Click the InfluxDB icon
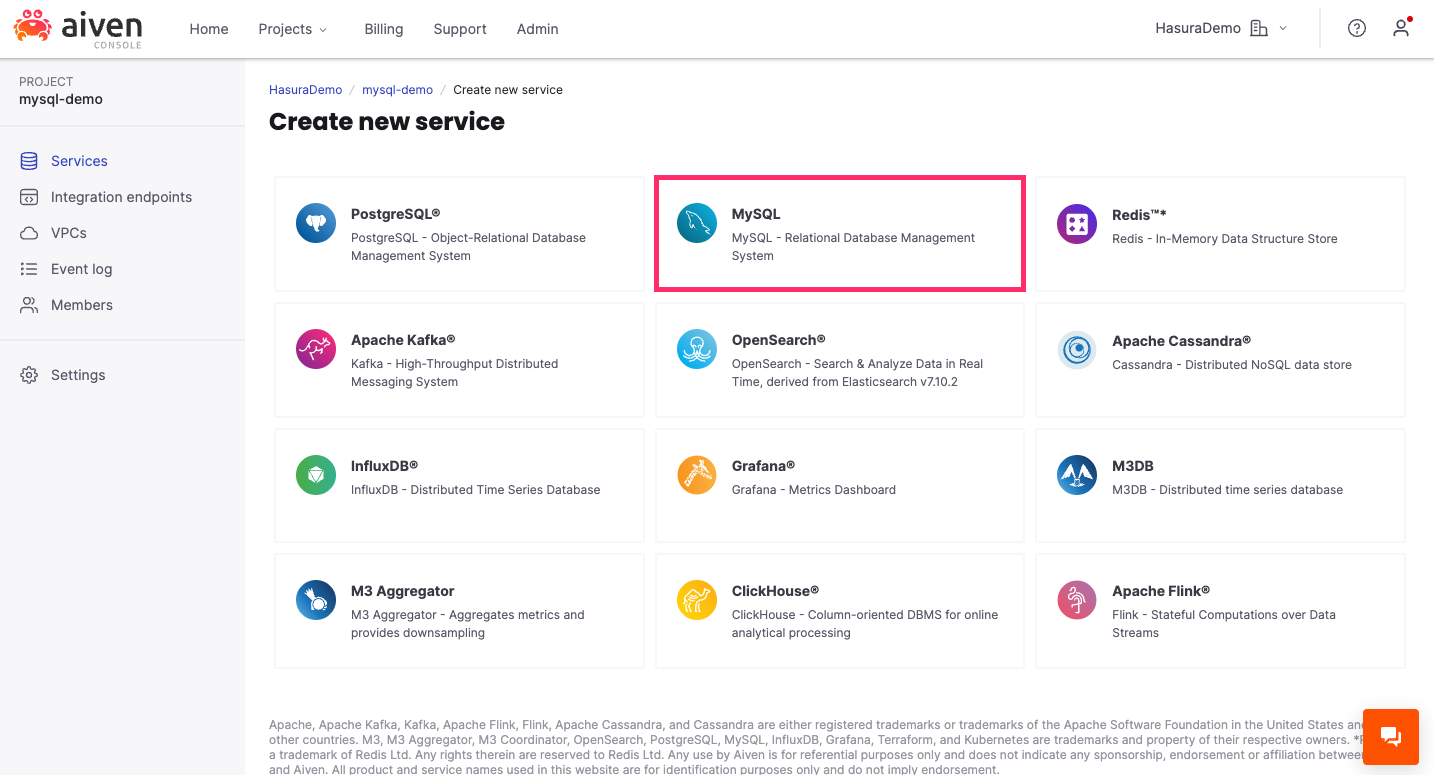The height and width of the screenshot is (775, 1434). (x=316, y=475)
